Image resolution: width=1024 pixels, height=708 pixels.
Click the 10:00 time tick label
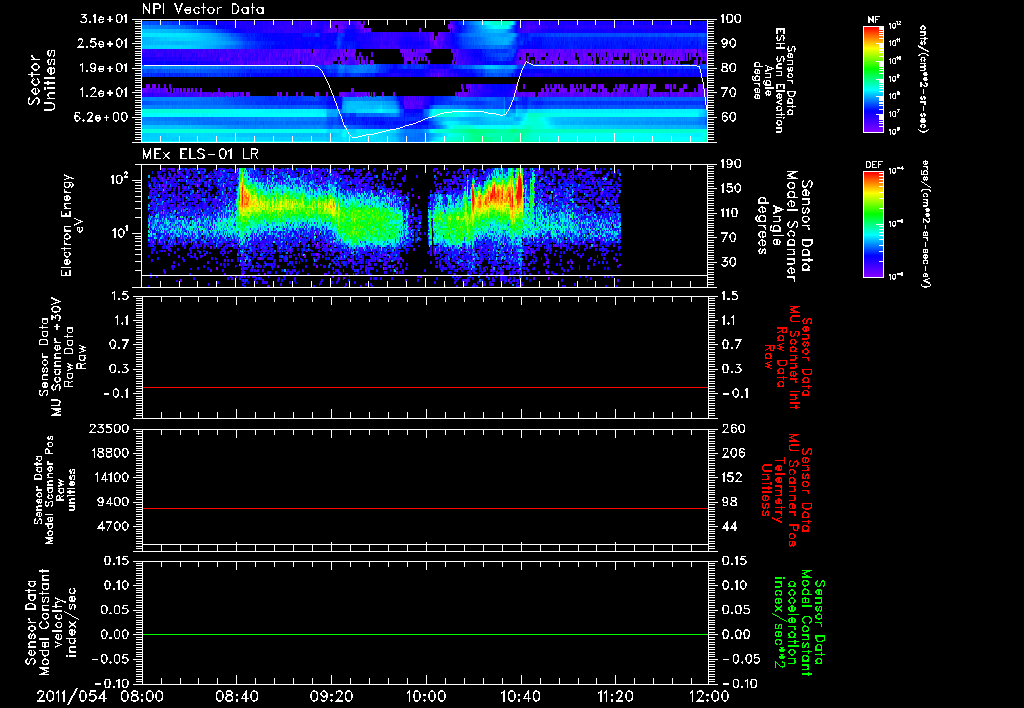point(426,696)
